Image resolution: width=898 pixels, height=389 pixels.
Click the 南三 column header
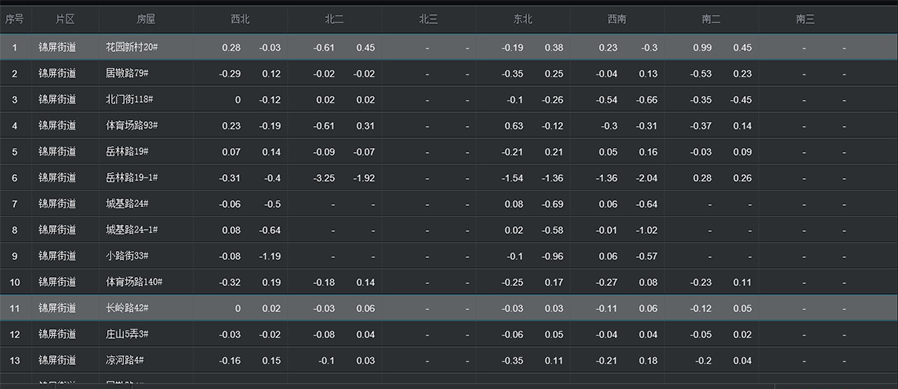[x=805, y=19]
